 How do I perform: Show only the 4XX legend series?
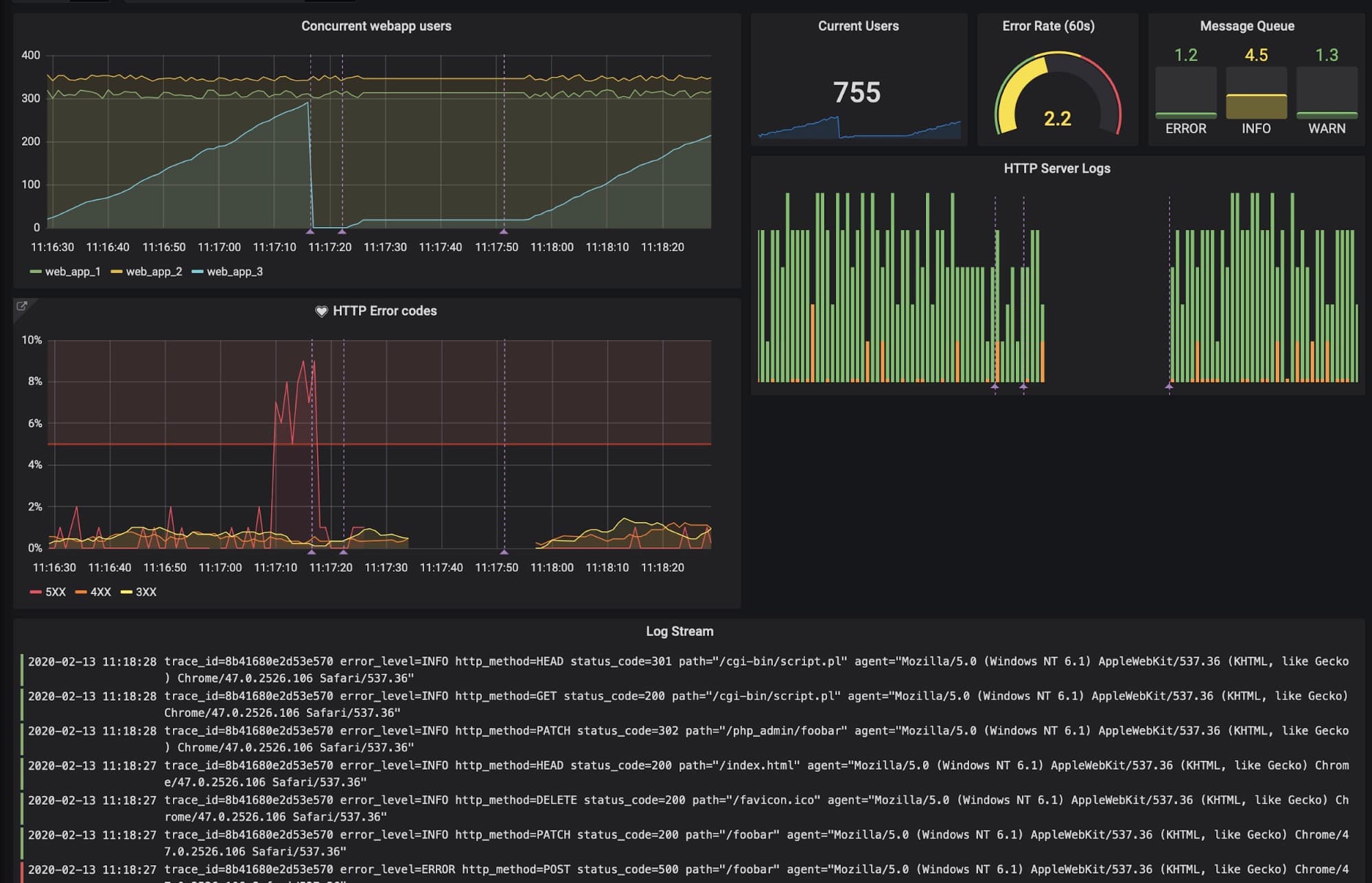pos(100,592)
